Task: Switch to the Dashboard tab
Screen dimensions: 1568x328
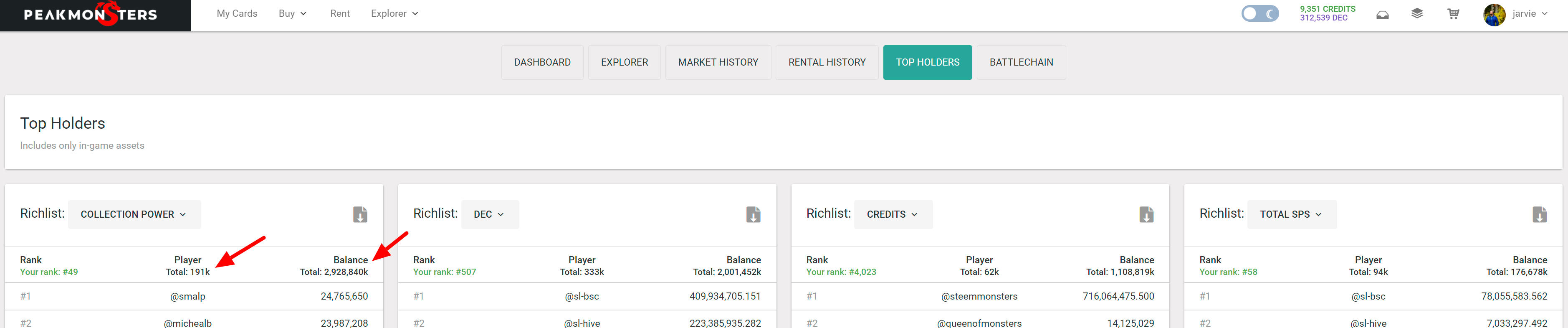Action: coord(542,62)
